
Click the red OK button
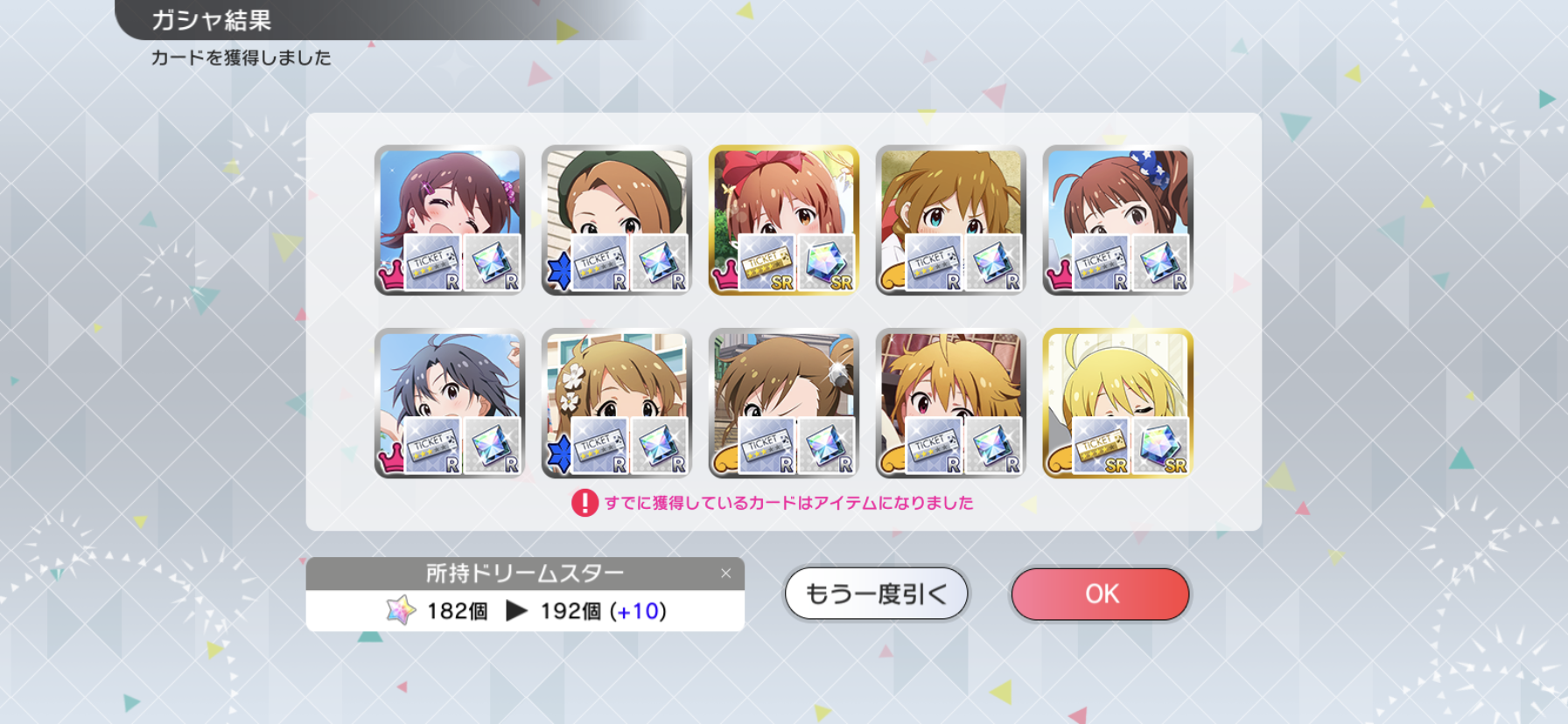coord(1100,595)
